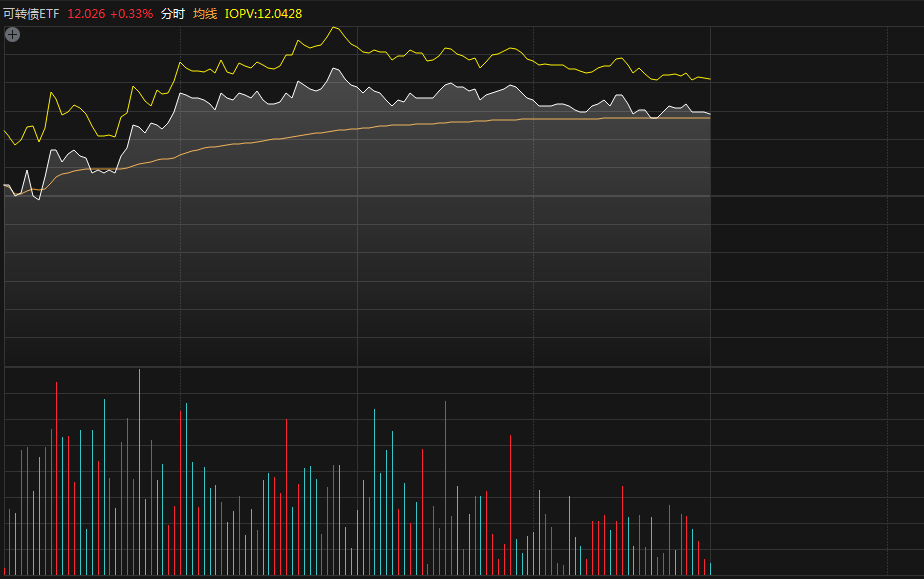The height and width of the screenshot is (579, 924).
Task: Click the IOPV:12.0428 indicator label
Action: [x=263, y=14]
